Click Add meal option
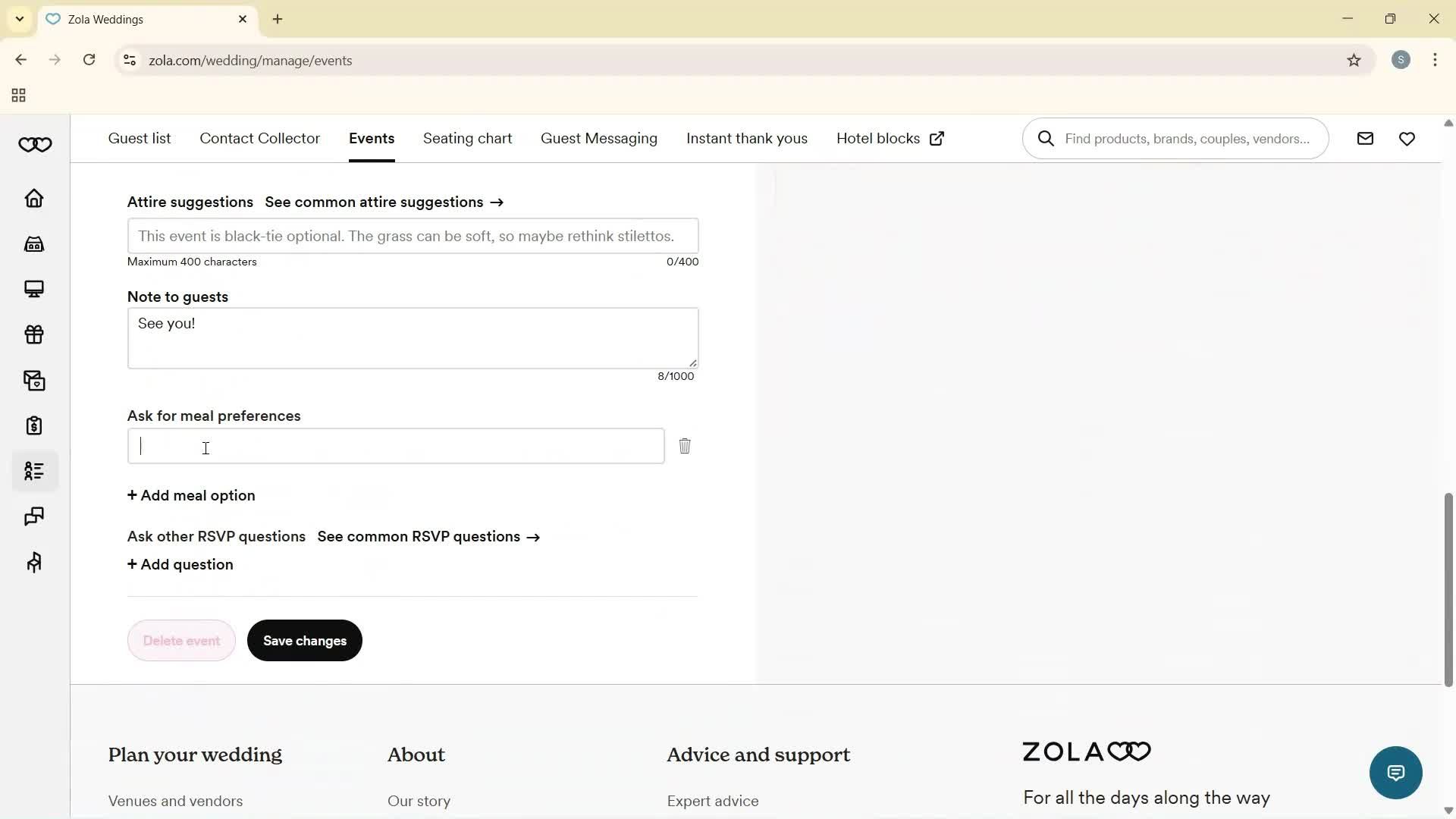The image size is (1456, 819). [x=190, y=495]
